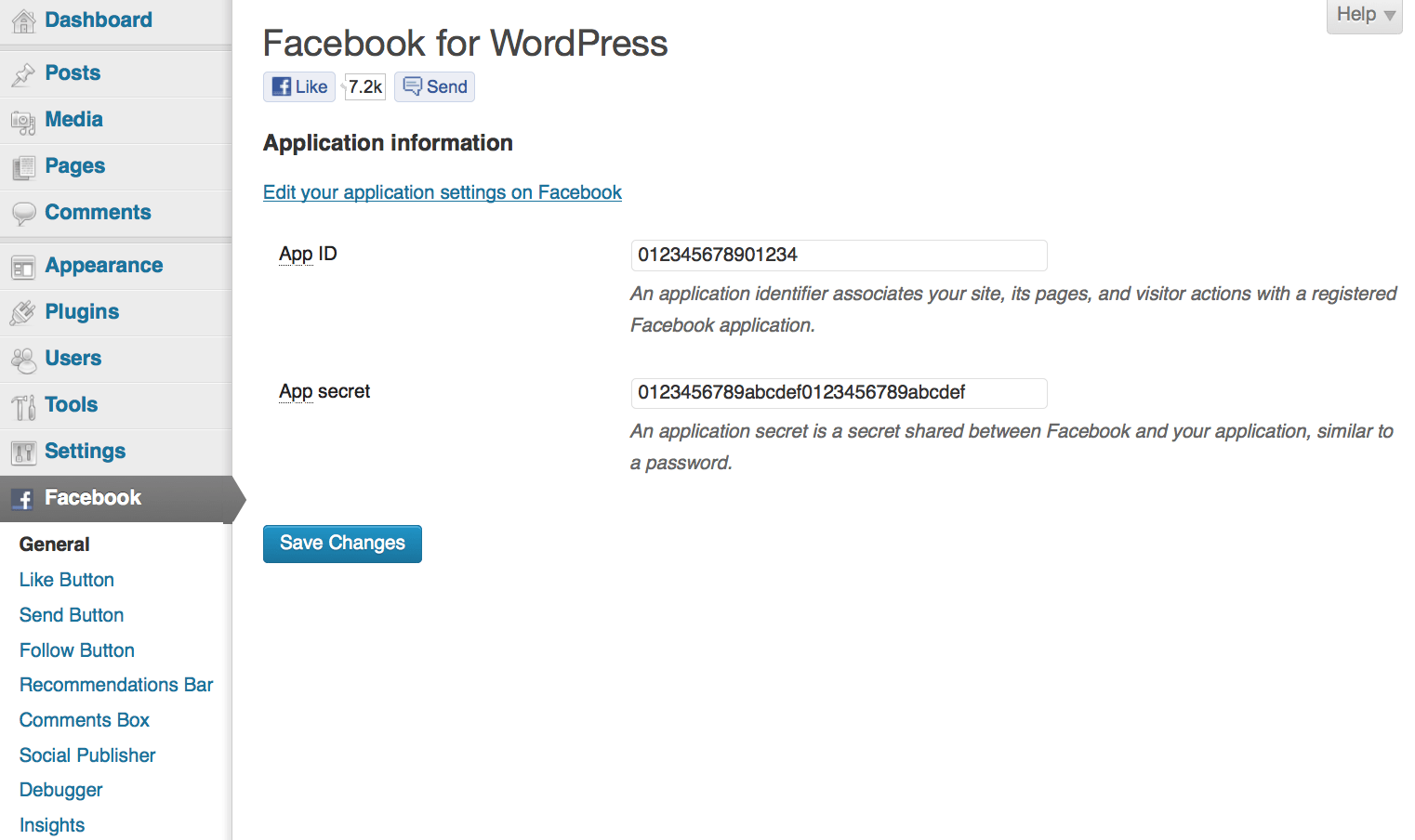1415x840 pixels.
Task: Click the chat icon on Send button
Action: (x=413, y=86)
